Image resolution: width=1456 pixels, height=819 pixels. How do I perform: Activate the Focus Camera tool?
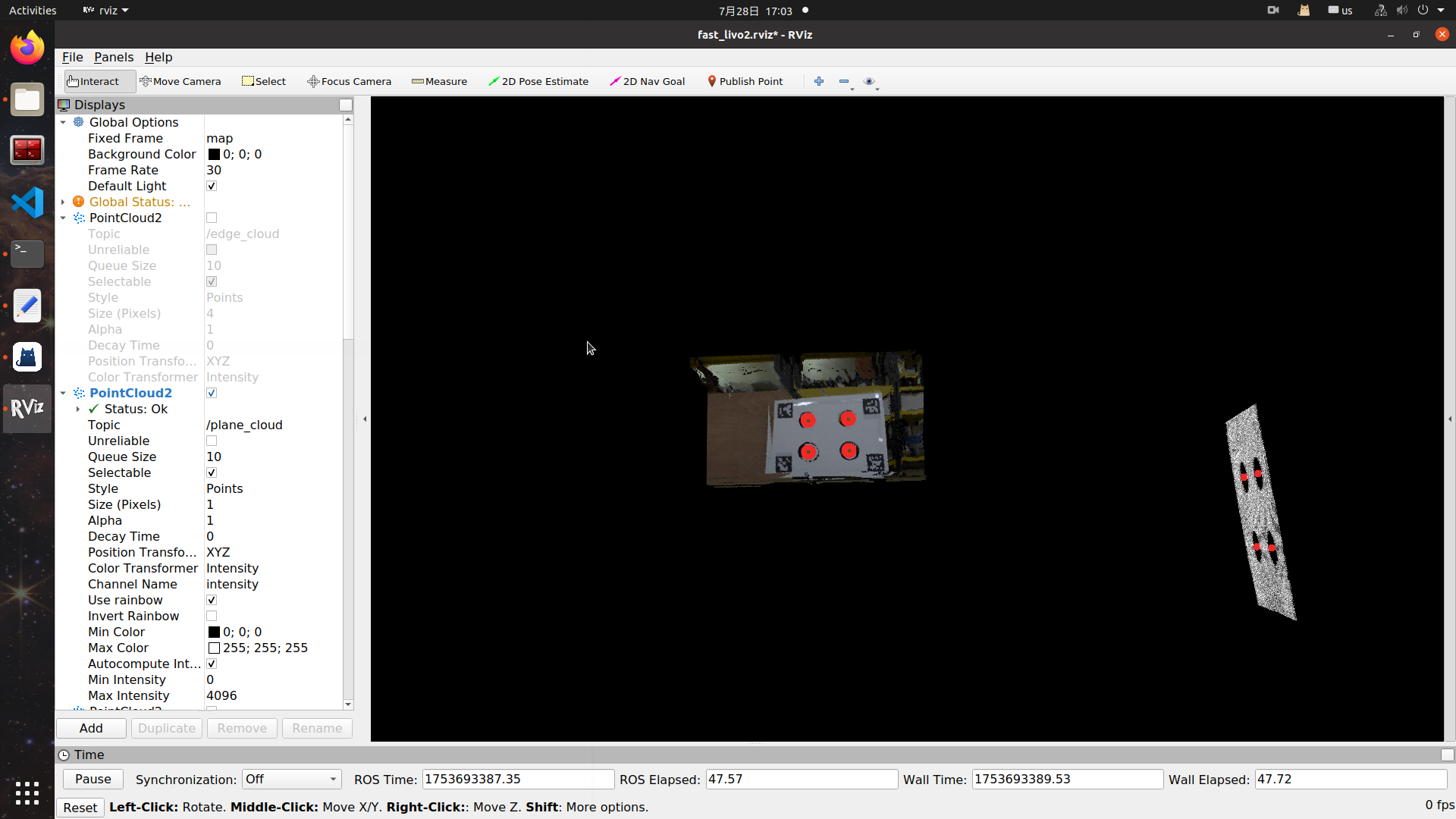pos(349,81)
